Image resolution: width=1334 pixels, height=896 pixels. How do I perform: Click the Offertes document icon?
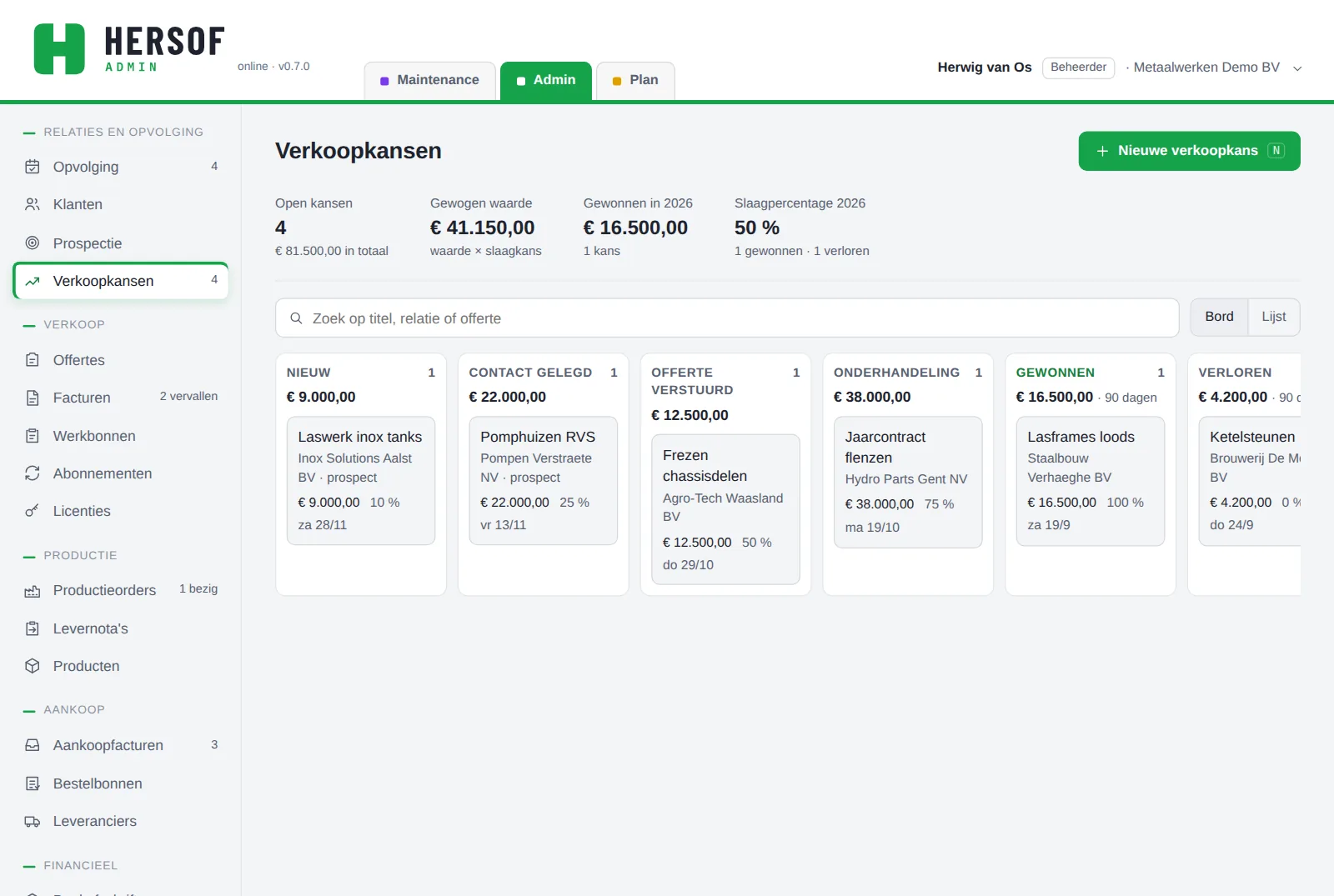33,360
